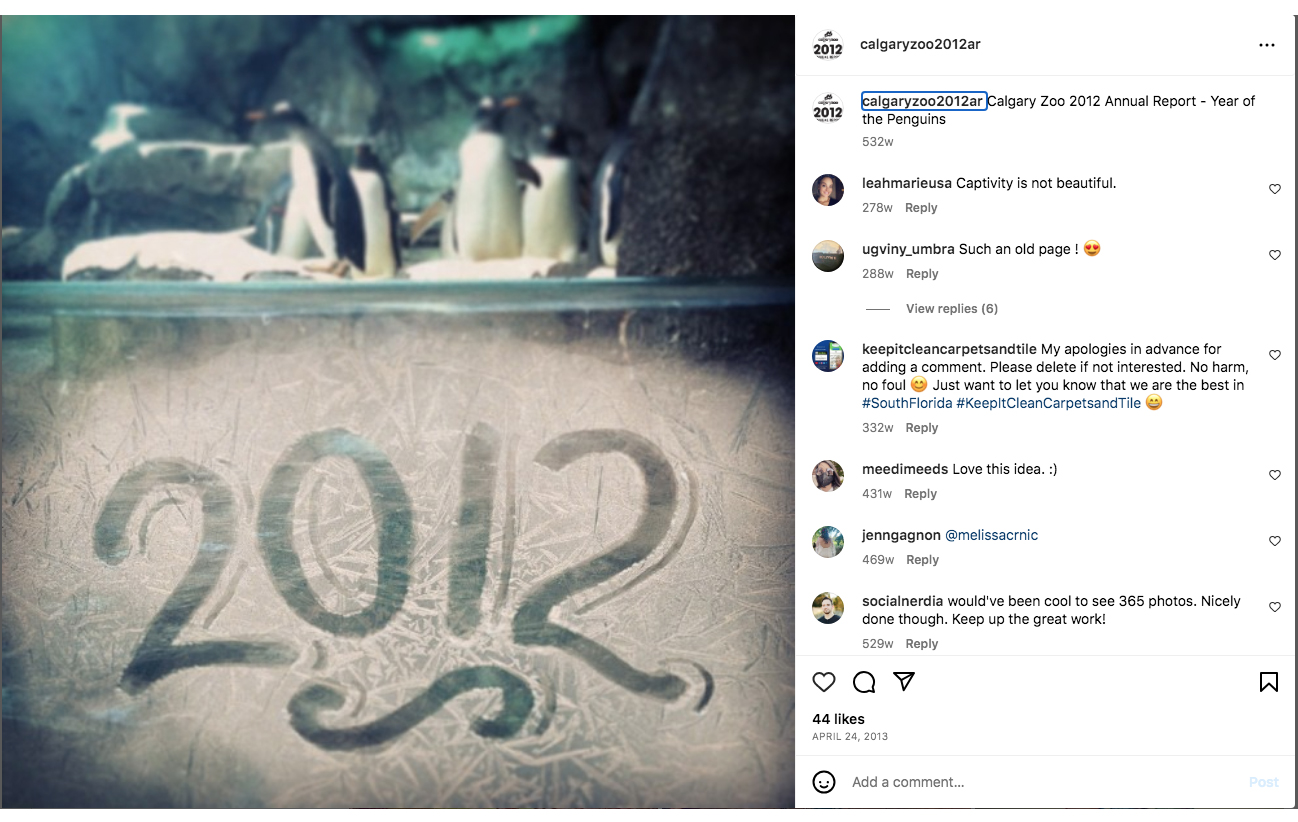
Task: Open keepitcleancarpetsandtile's avatar
Action: tap(828, 356)
